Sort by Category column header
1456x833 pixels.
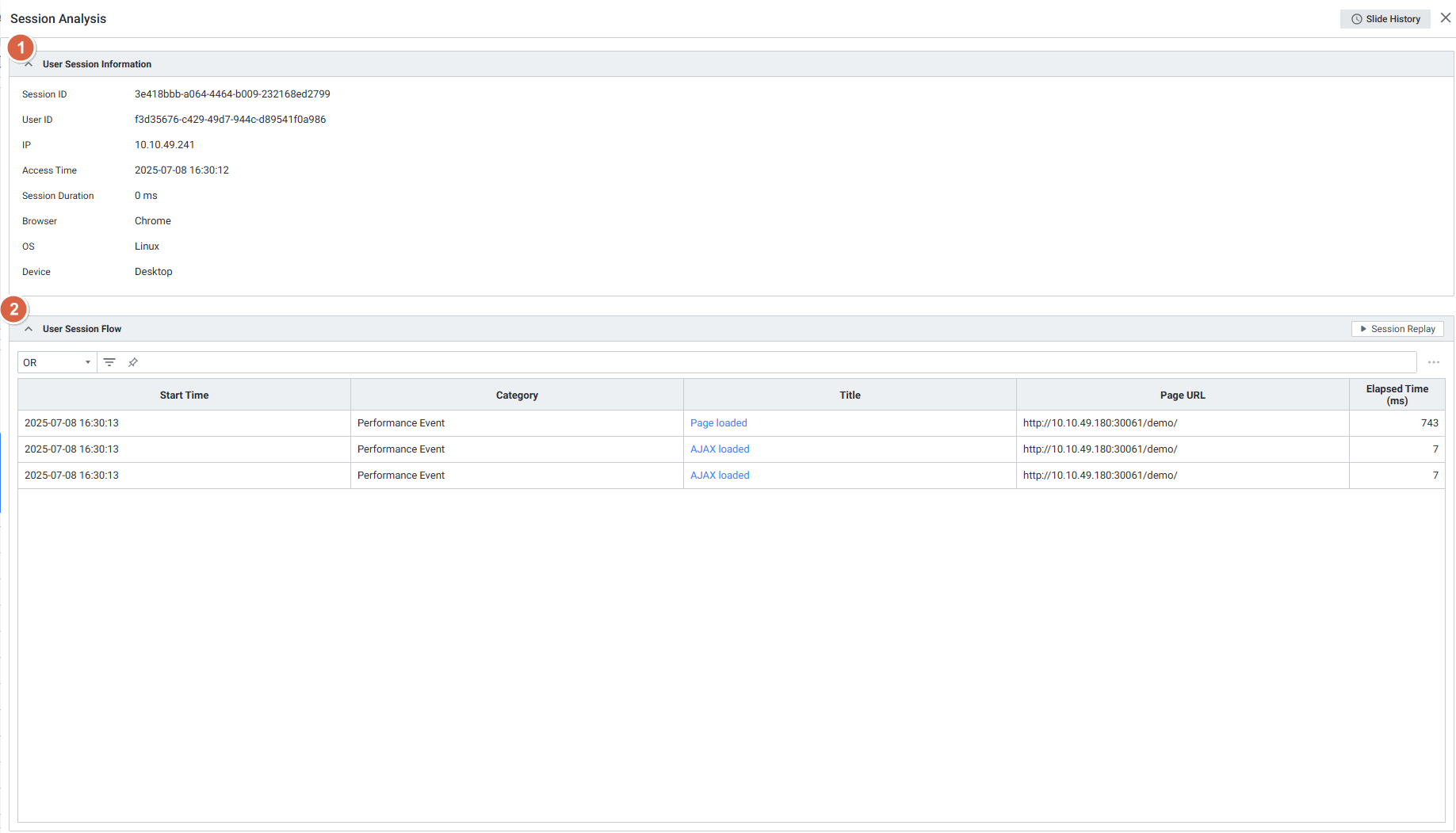517,395
